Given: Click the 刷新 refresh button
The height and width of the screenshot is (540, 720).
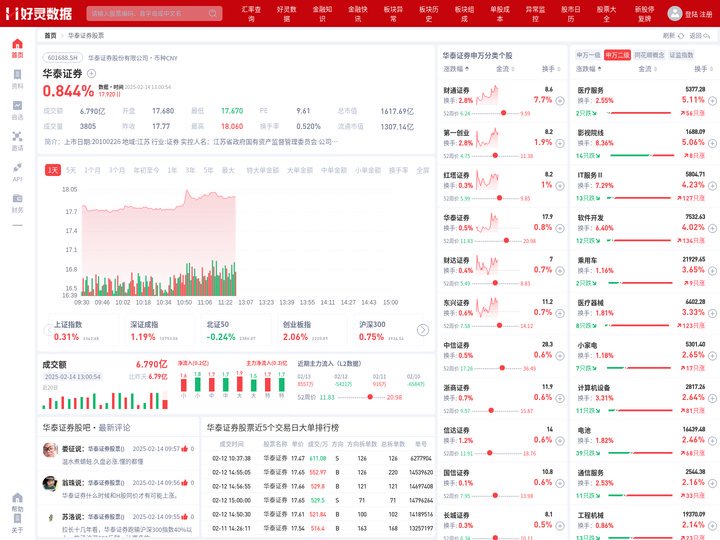Looking at the screenshot, I should tap(673, 35).
